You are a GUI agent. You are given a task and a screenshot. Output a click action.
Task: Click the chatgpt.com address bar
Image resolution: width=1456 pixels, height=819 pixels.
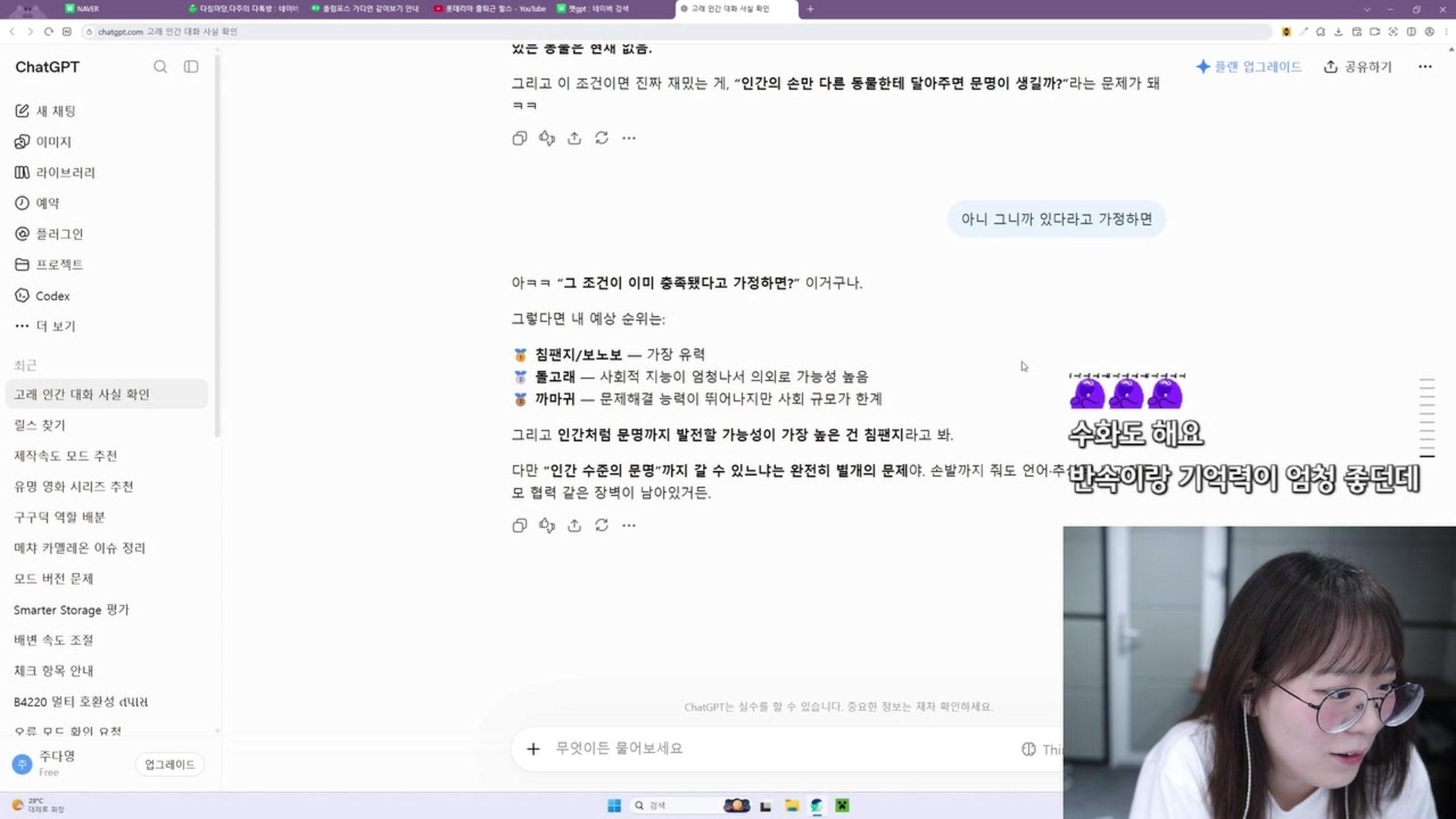(x=676, y=31)
